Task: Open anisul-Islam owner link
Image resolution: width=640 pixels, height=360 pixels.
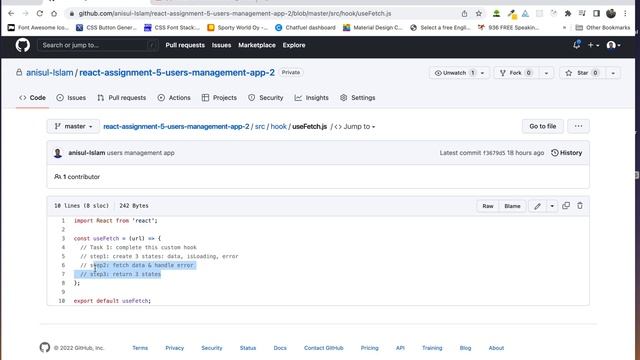Action: [x=49, y=73]
